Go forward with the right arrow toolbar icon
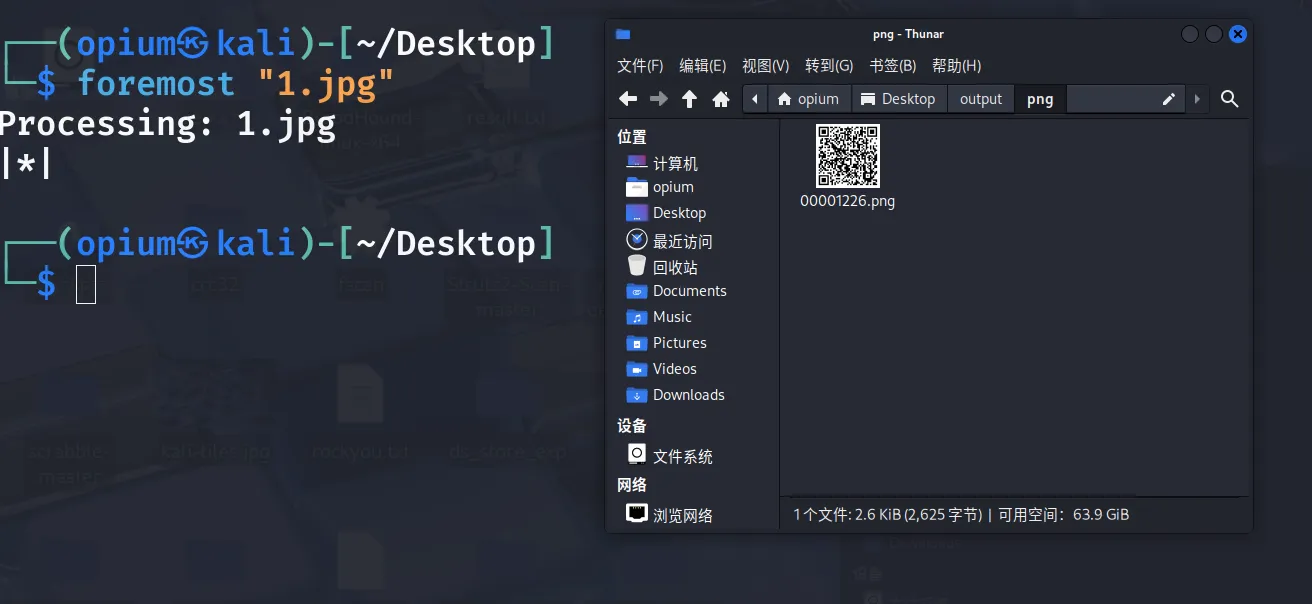Screen dimensions: 1312x604 pos(658,99)
